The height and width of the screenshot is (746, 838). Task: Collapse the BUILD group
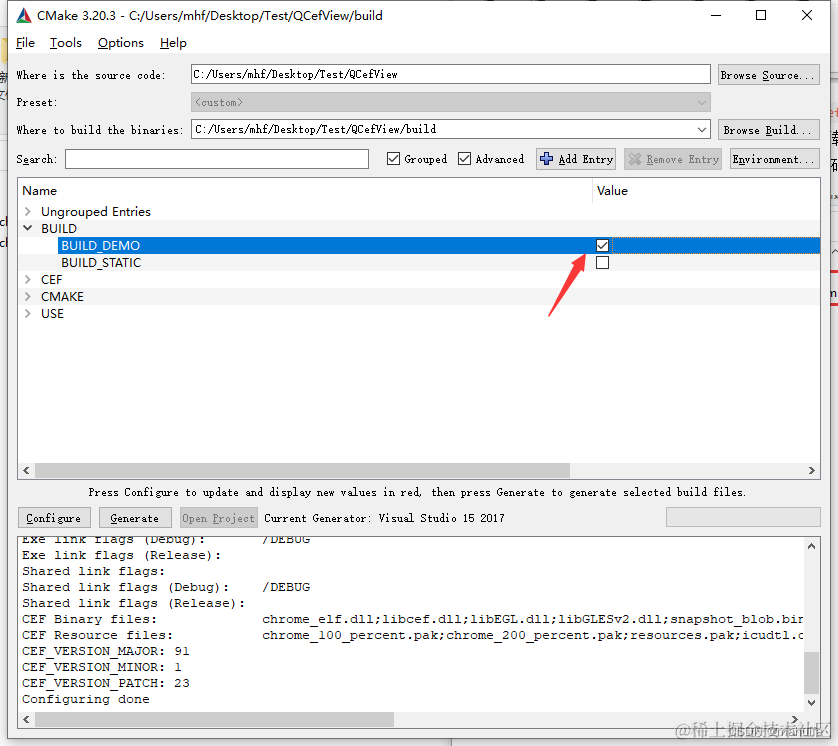[x=28, y=228]
